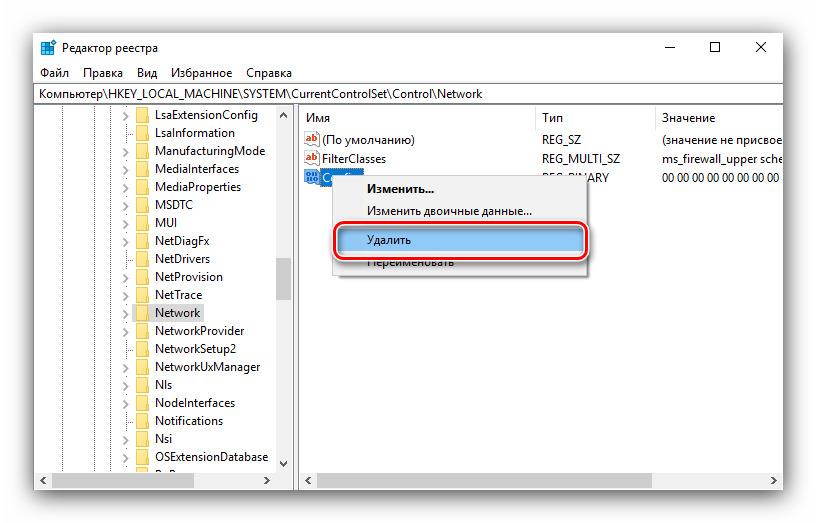Screen dimensions: 816x523
Task: Click the Тип column header
Action: click(552, 118)
